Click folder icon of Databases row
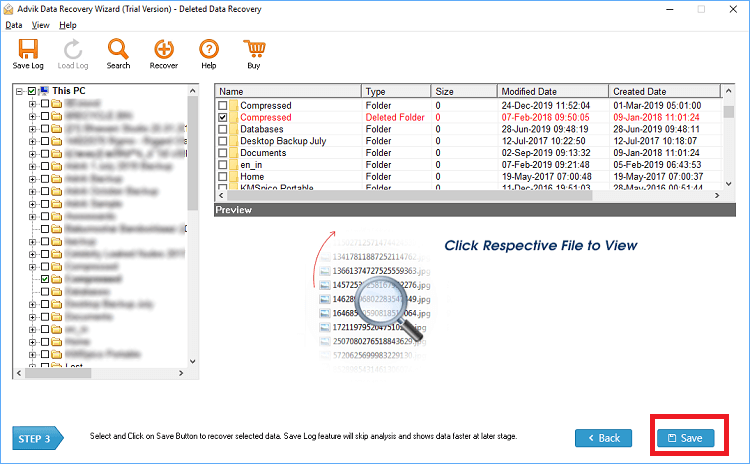 click(233, 129)
